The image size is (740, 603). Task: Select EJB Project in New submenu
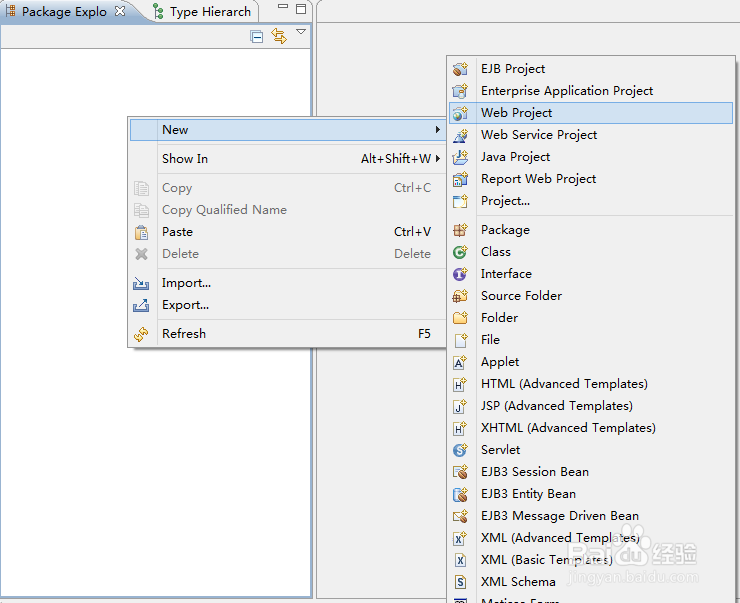591,69
